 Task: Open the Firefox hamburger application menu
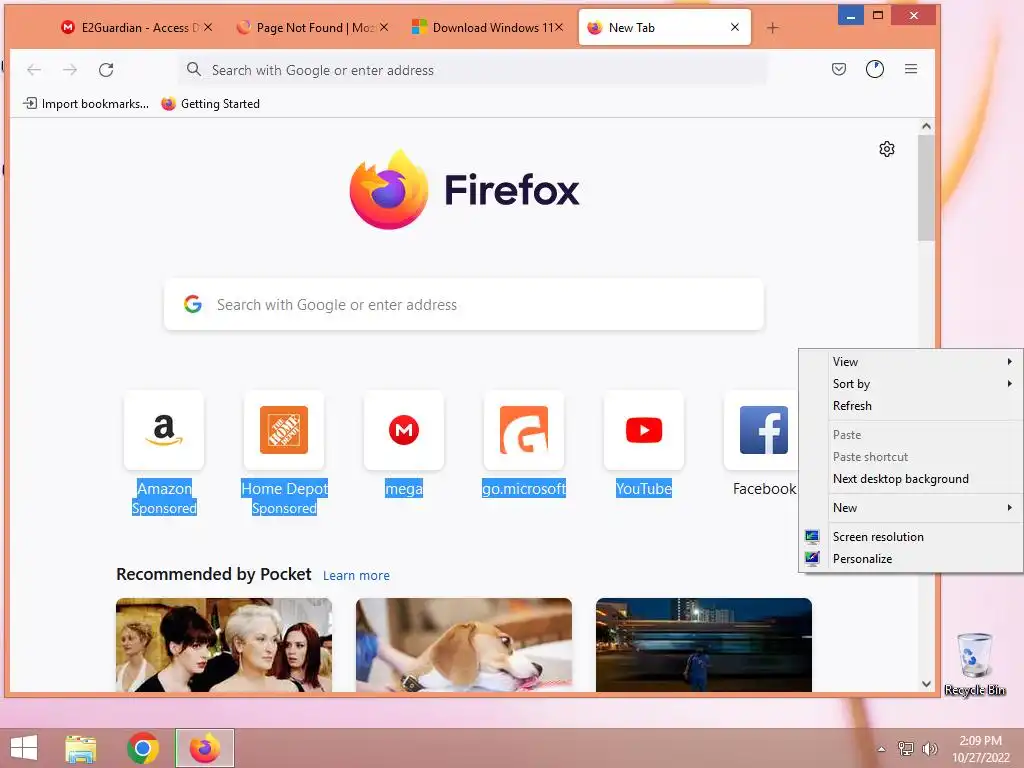click(x=911, y=69)
